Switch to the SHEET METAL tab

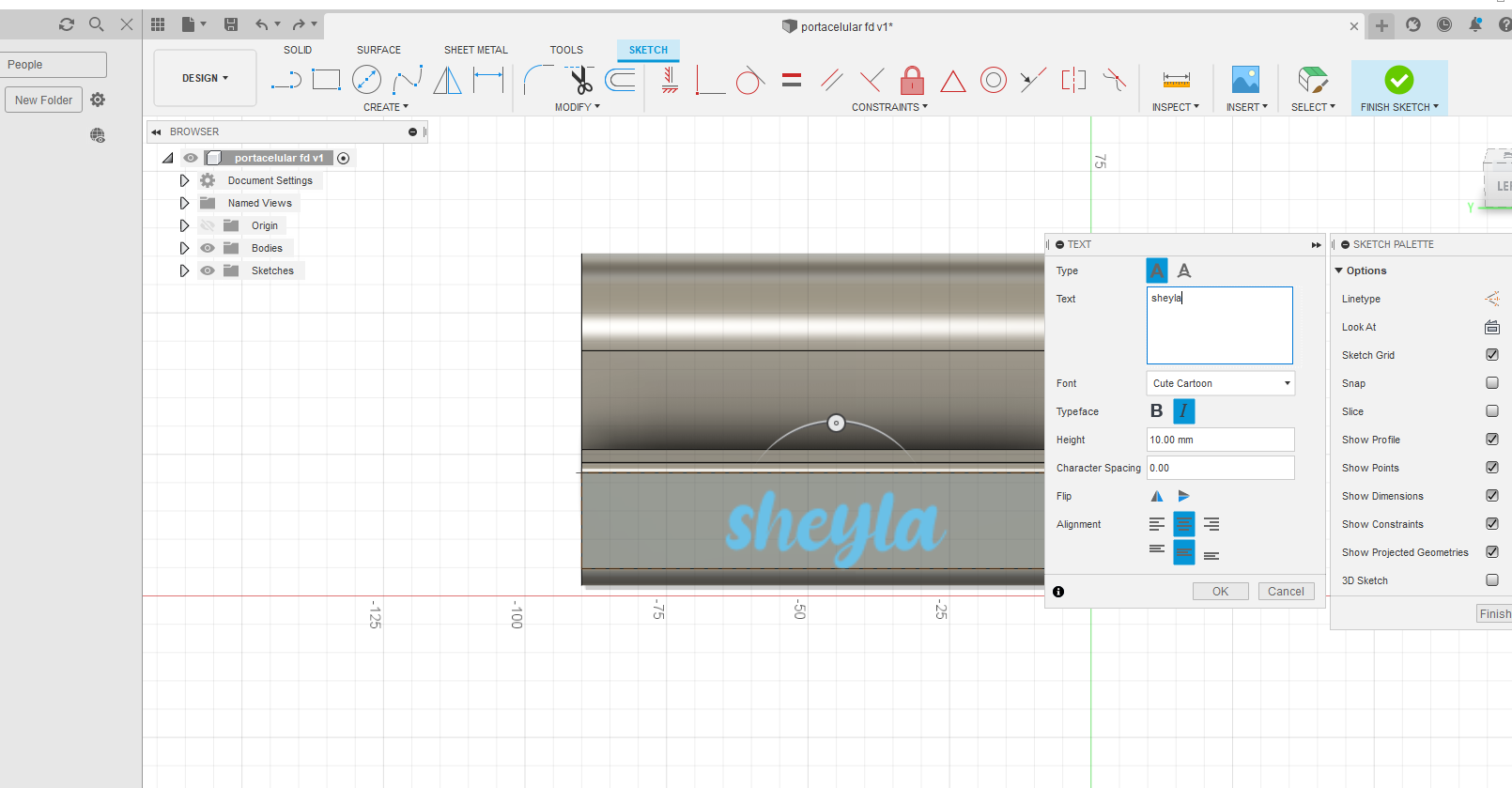click(x=475, y=50)
